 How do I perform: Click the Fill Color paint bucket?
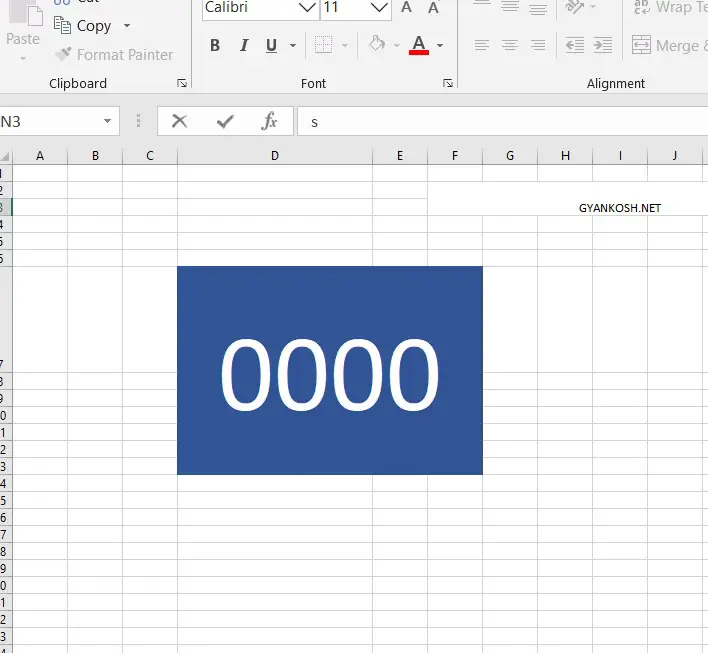tap(377, 45)
